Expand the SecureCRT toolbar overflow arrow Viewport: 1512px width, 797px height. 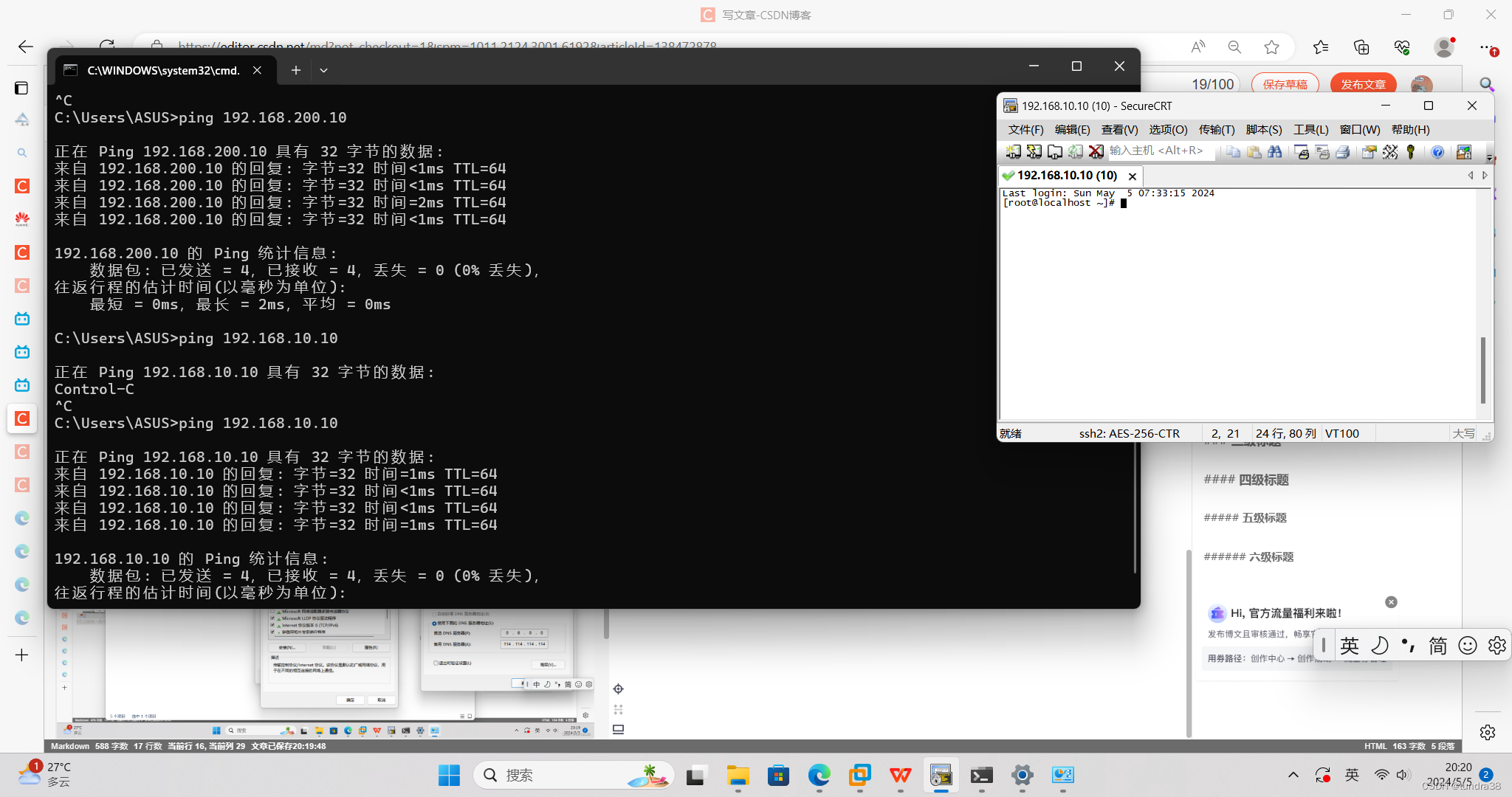[1490, 157]
